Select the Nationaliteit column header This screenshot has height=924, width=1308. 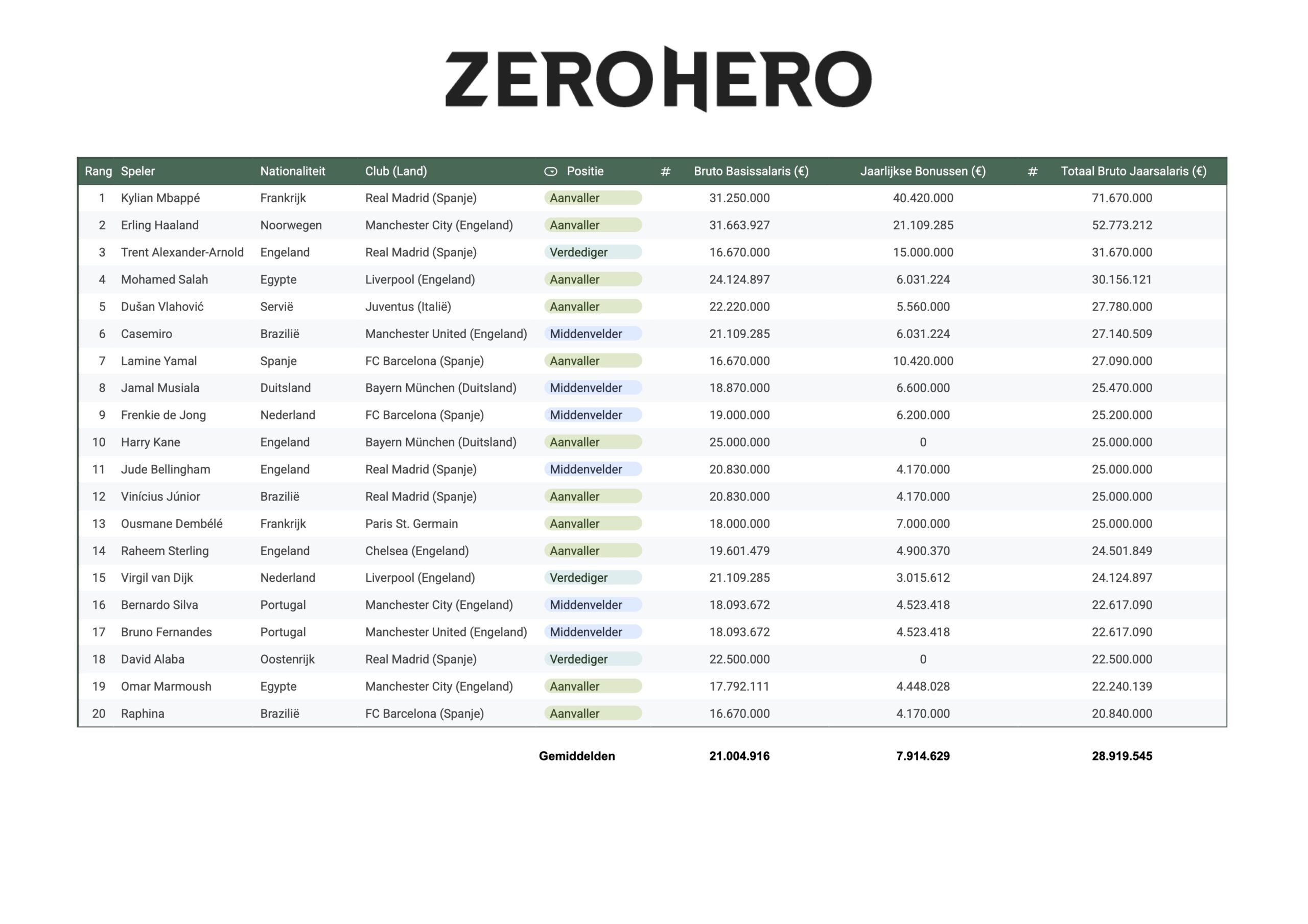[292, 172]
